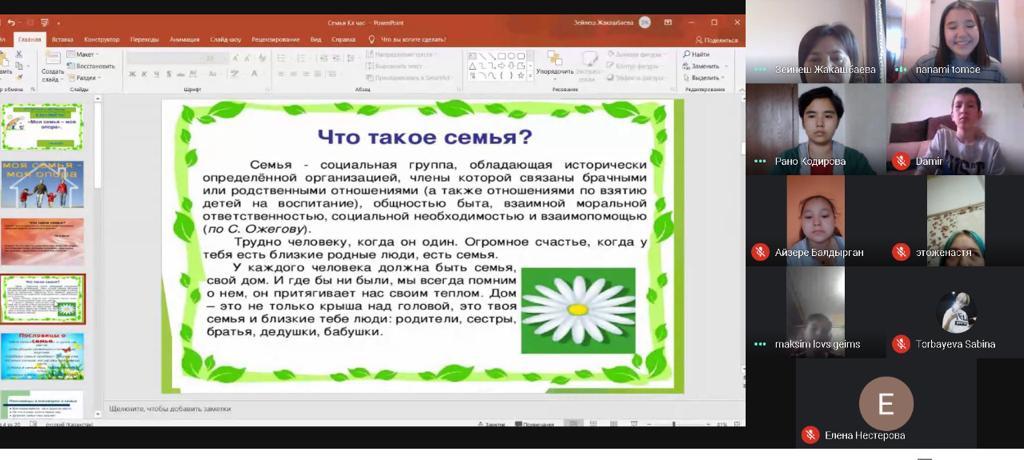Select the 'Пословицы о семье' slide thumbnail

tap(43, 356)
